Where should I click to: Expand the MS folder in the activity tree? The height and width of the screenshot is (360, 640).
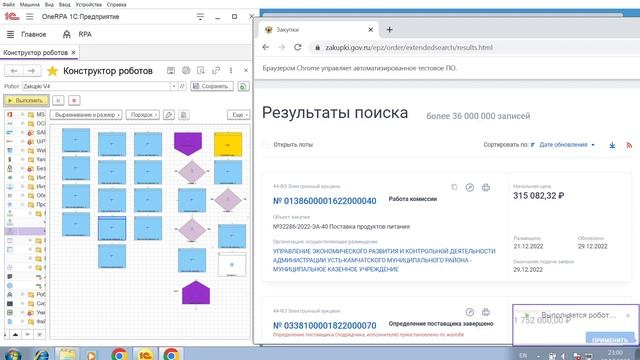tap(23, 115)
